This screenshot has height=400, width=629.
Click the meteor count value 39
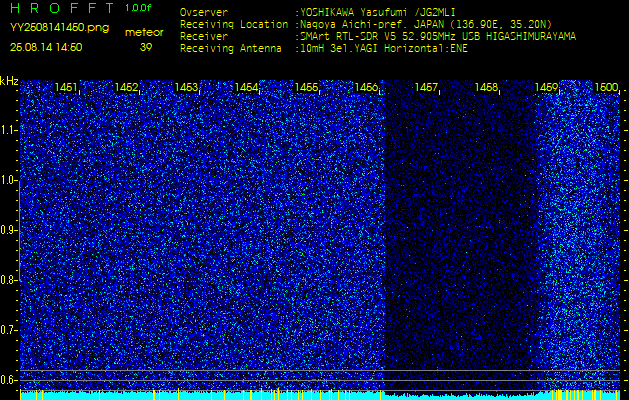145,47
